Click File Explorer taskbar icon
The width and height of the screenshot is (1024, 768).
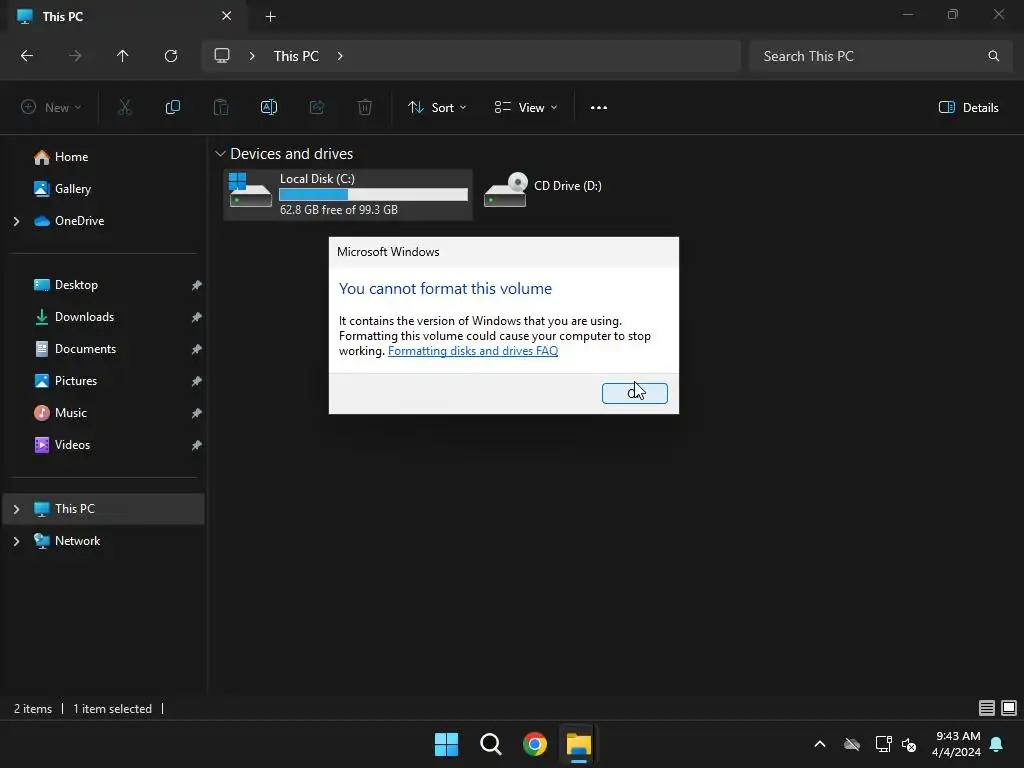[x=579, y=744]
